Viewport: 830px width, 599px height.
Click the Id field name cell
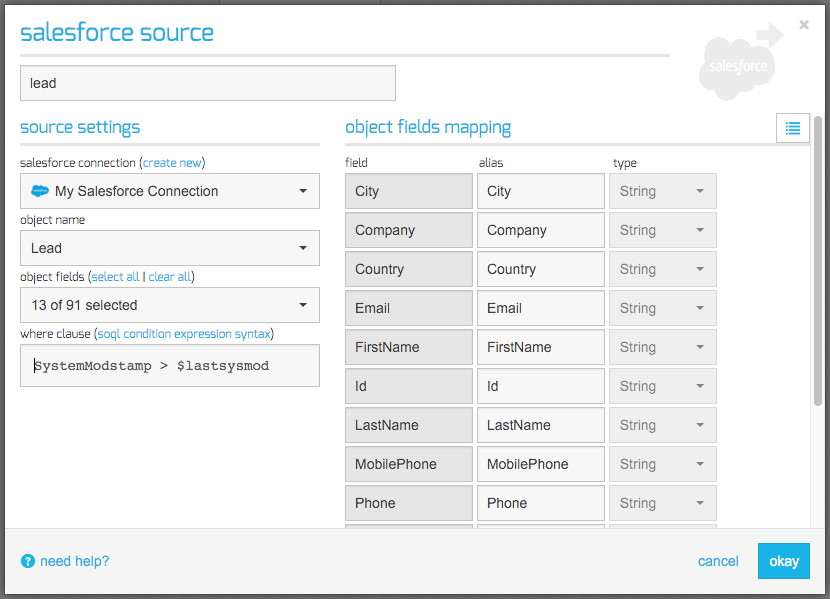point(409,386)
